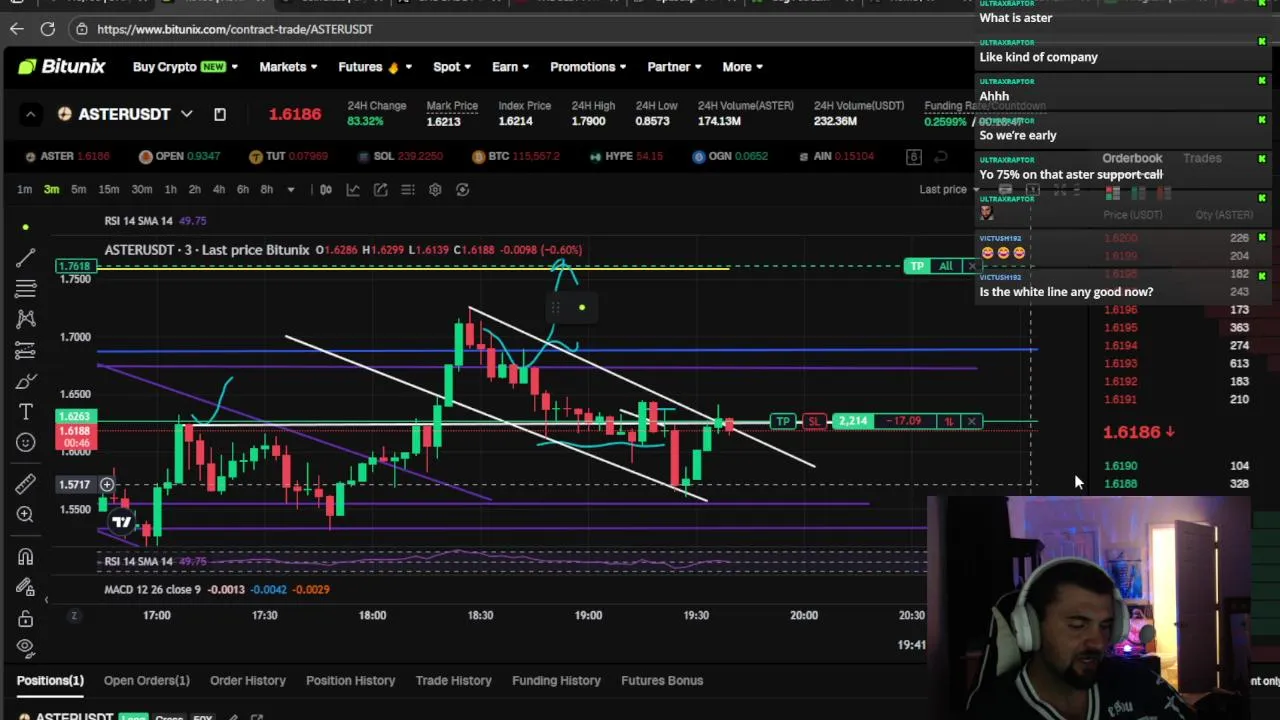Open the Partner dropdown menu
This screenshot has height=720, width=1280.
pyautogui.click(x=674, y=66)
